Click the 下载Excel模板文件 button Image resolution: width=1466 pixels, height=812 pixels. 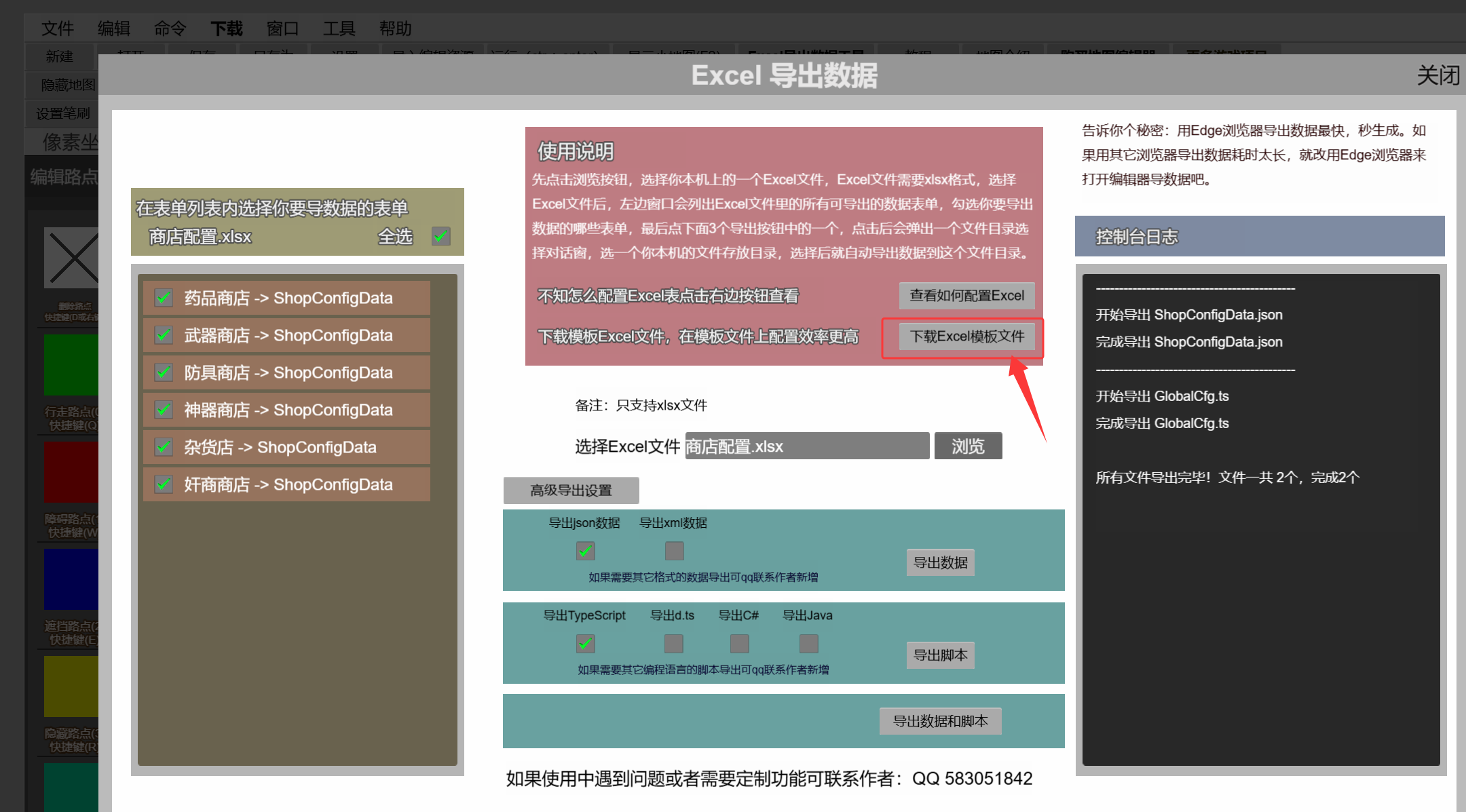coord(966,336)
